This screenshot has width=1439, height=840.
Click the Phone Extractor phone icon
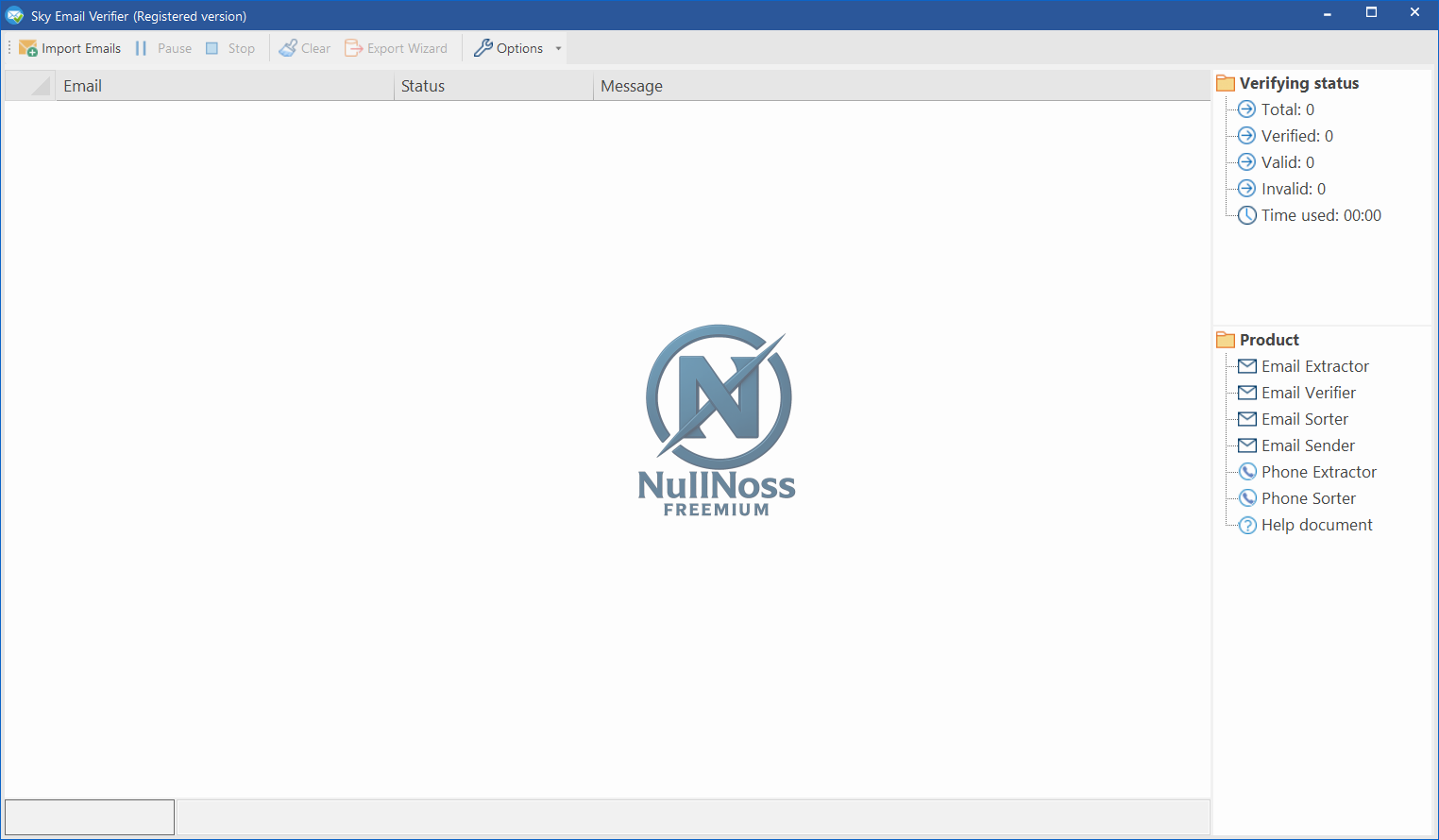(x=1247, y=472)
